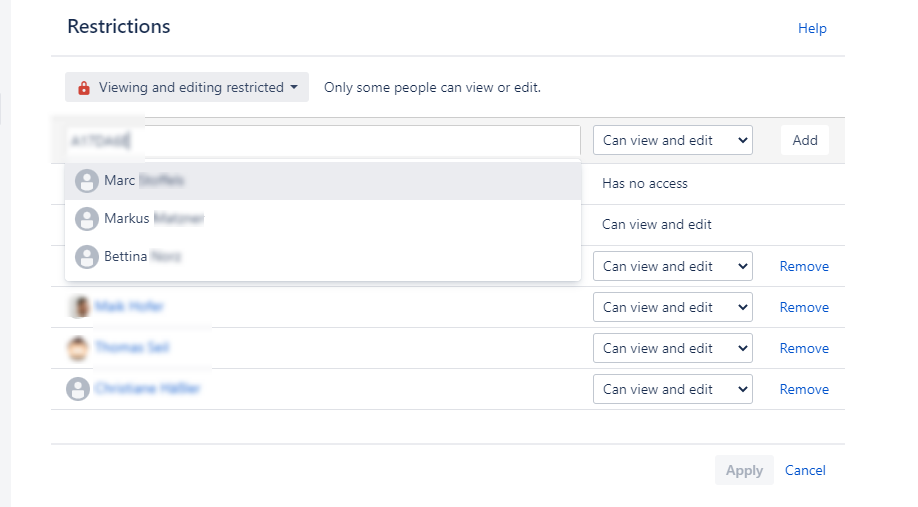Click the avatar icon next to Marc
The width and height of the screenshot is (918, 507).
point(87,180)
